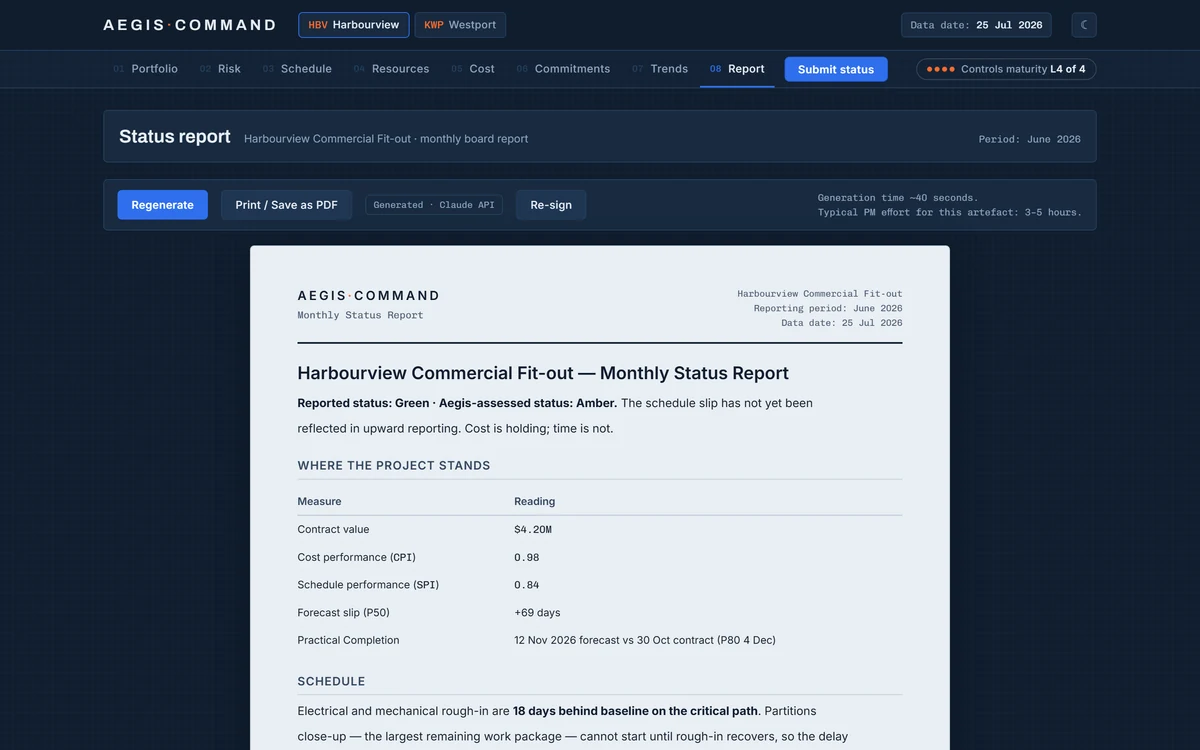1200x750 pixels.
Task: Click the AEGIS·COMMAND logo in header
Action: [x=189, y=25]
